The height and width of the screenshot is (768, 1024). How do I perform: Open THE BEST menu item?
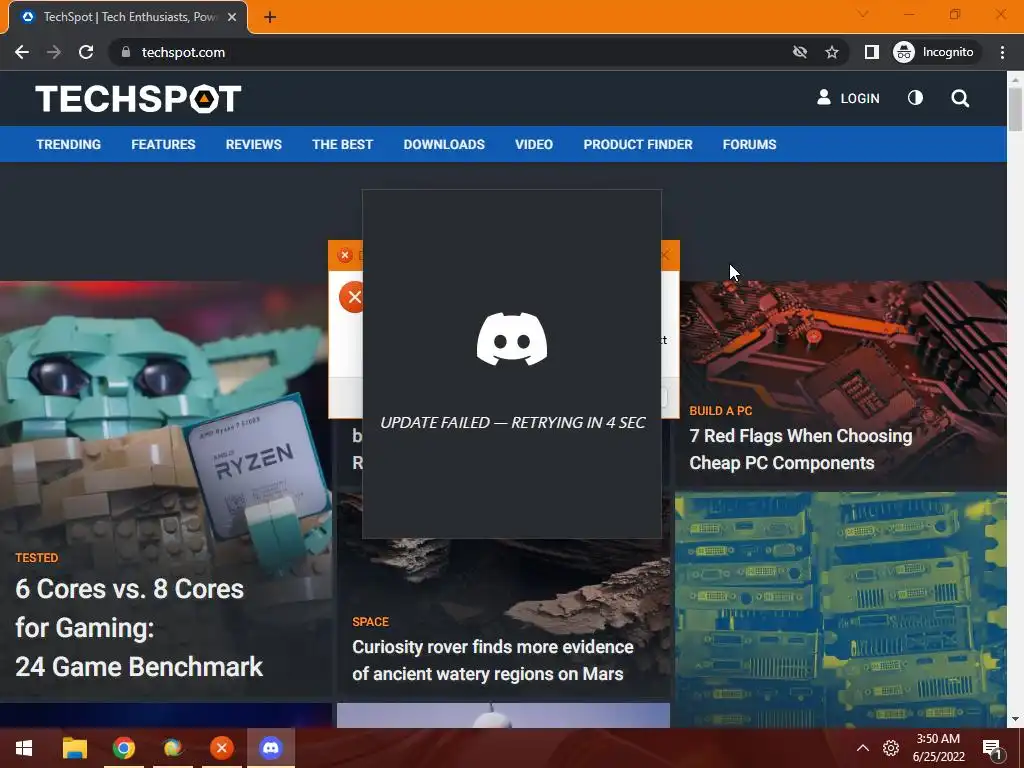[342, 144]
